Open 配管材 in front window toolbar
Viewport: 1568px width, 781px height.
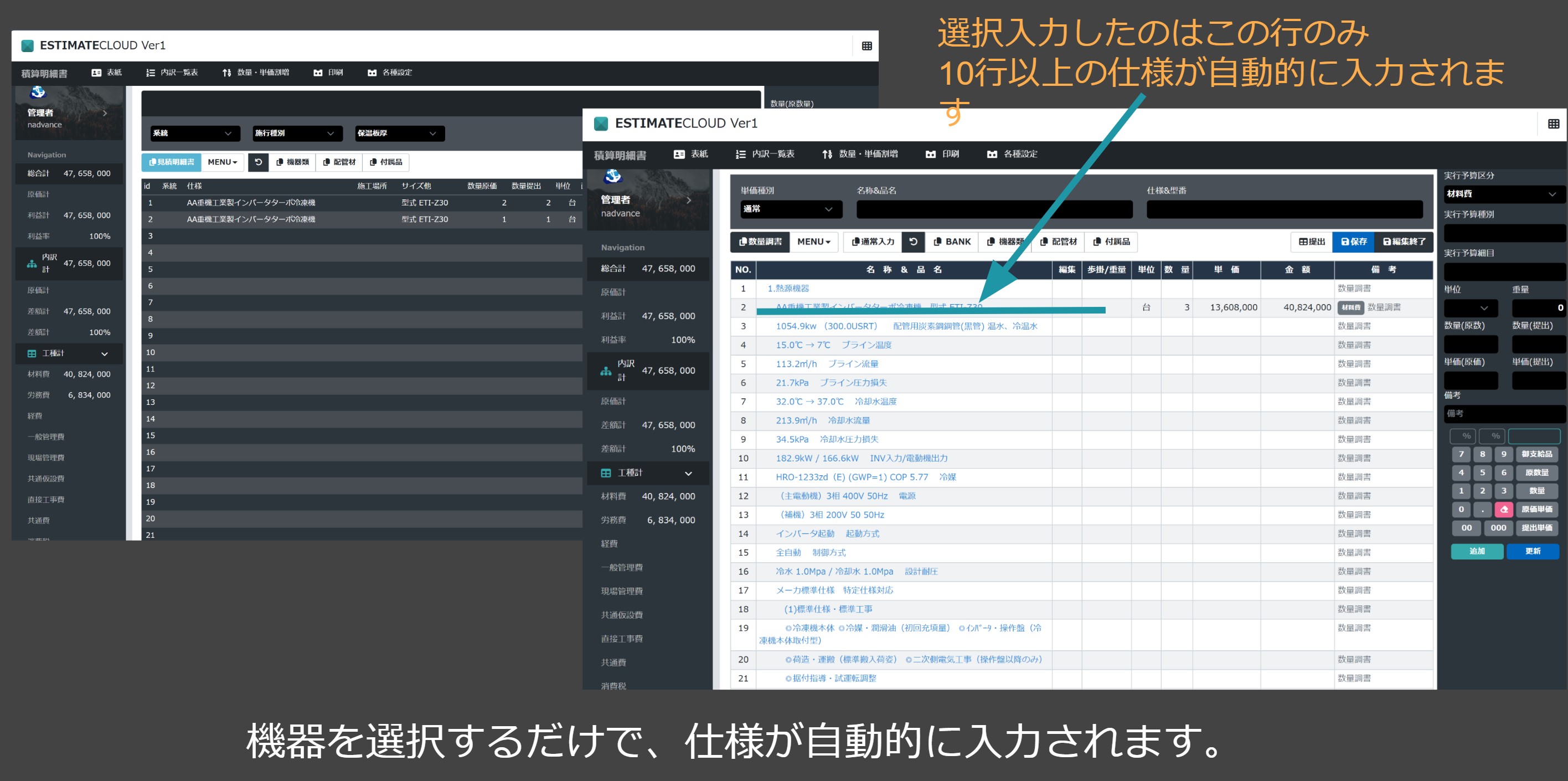pyautogui.click(x=1058, y=242)
